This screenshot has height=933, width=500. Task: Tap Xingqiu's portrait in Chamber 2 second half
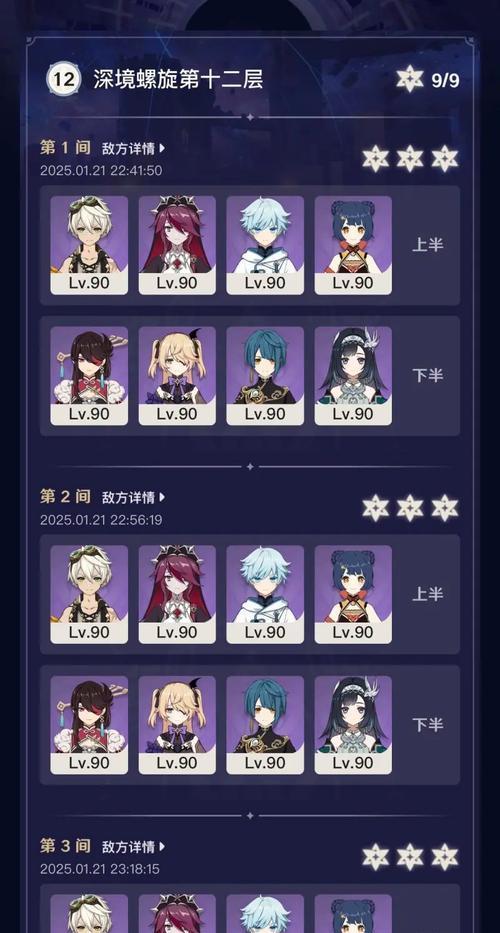coord(265,725)
